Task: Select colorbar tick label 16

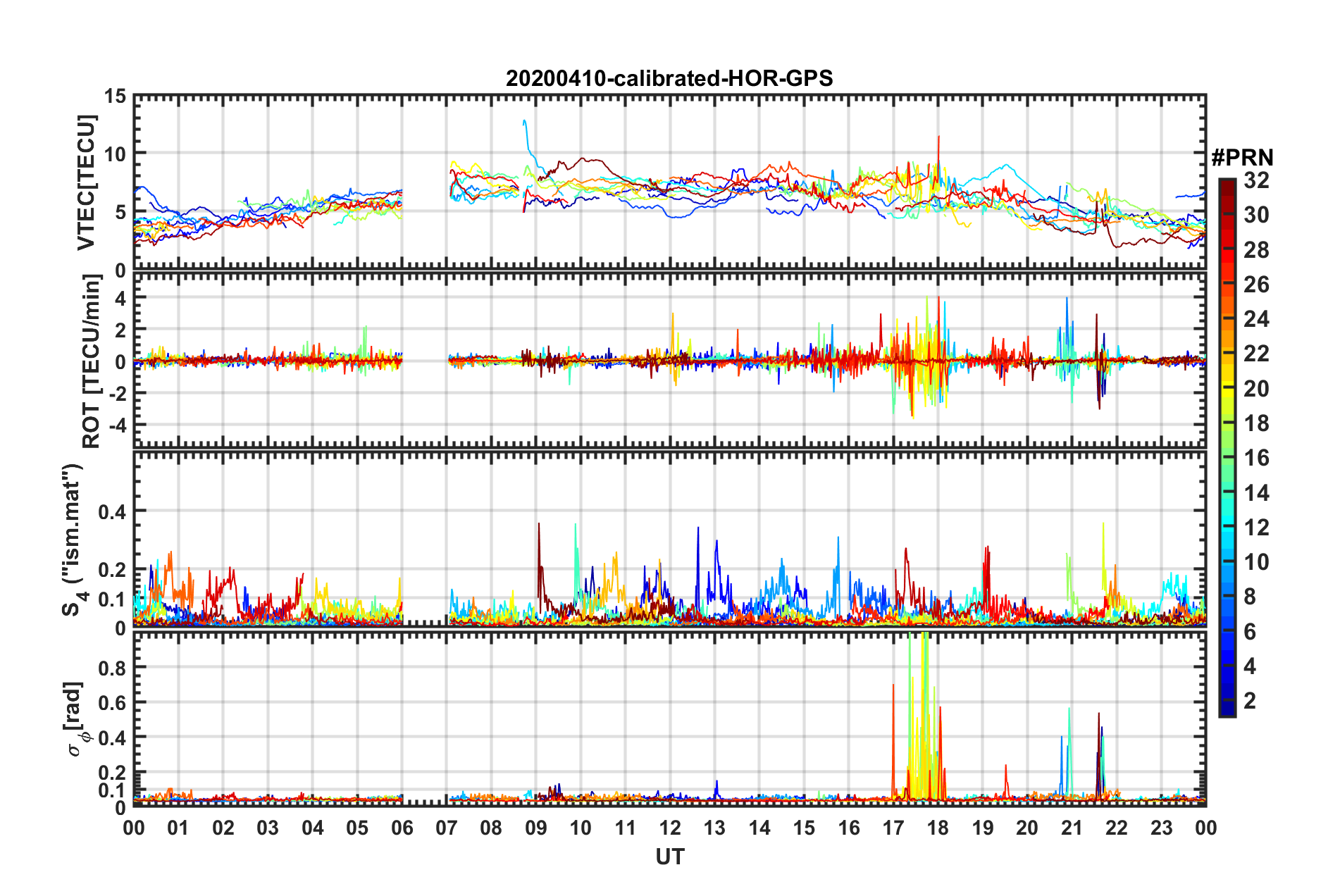Action: tap(1256, 458)
